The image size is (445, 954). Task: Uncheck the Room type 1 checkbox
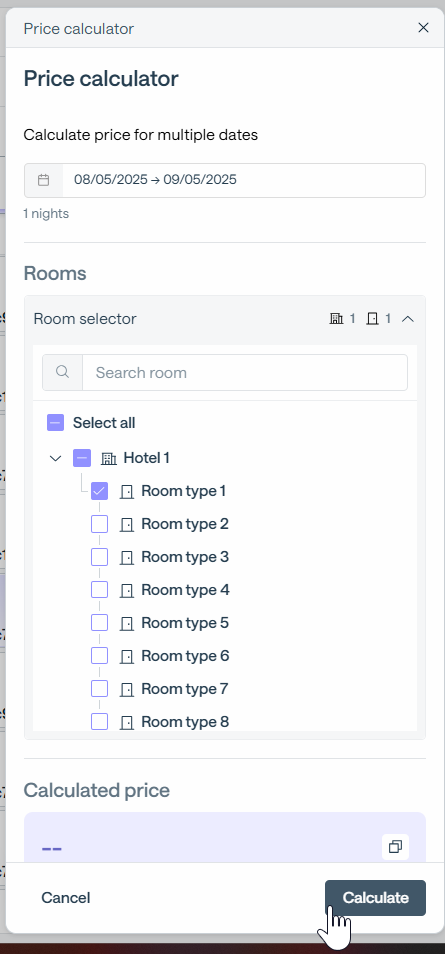coord(100,491)
